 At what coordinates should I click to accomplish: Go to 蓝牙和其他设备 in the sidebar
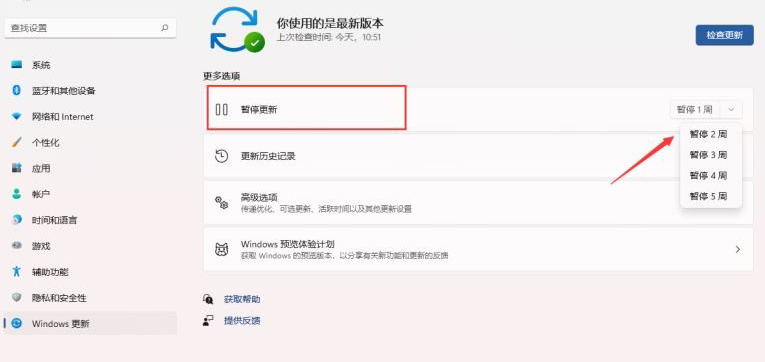(x=90, y=91)
